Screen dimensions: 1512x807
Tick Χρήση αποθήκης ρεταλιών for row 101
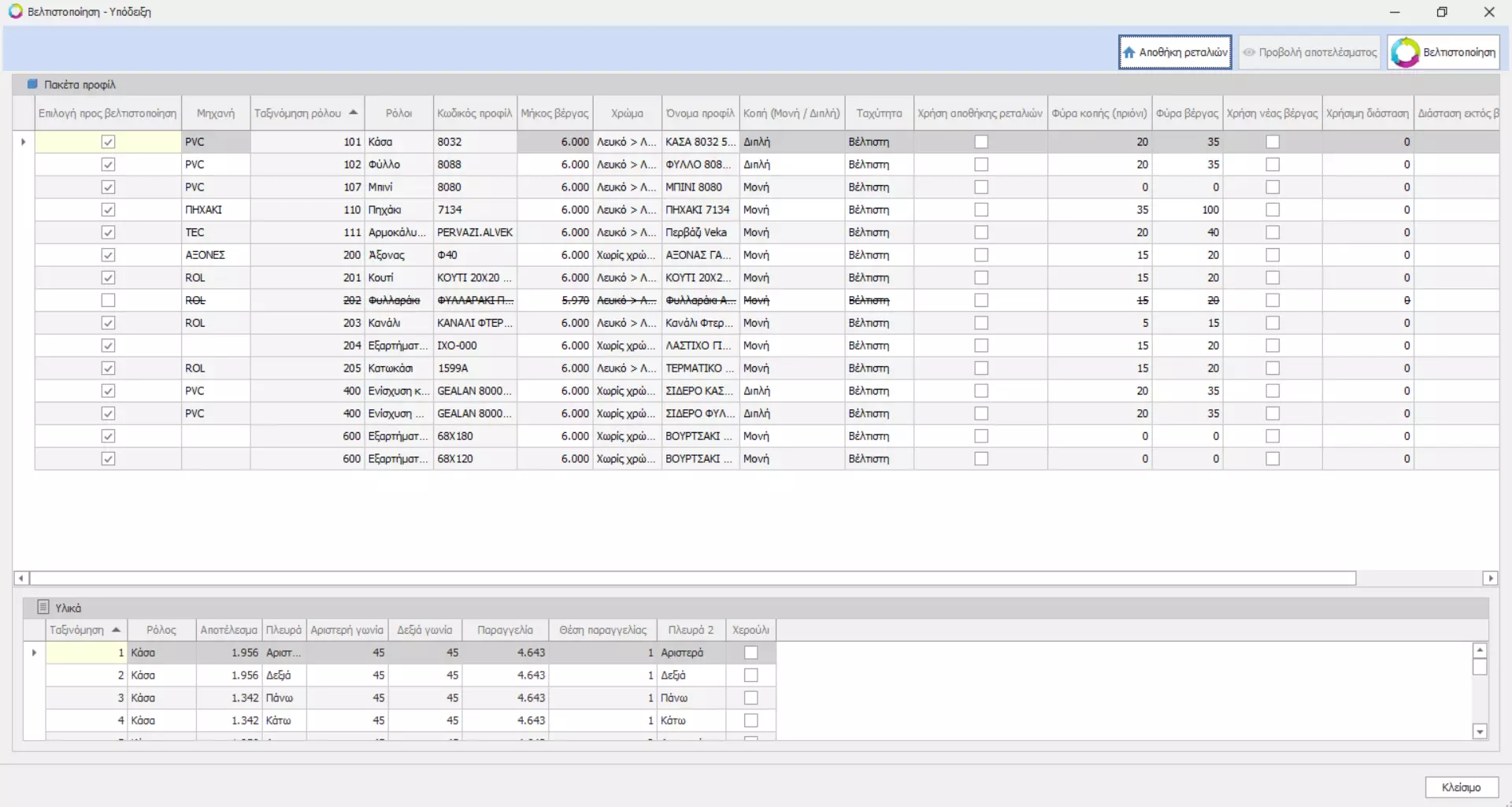click(980, 142)
